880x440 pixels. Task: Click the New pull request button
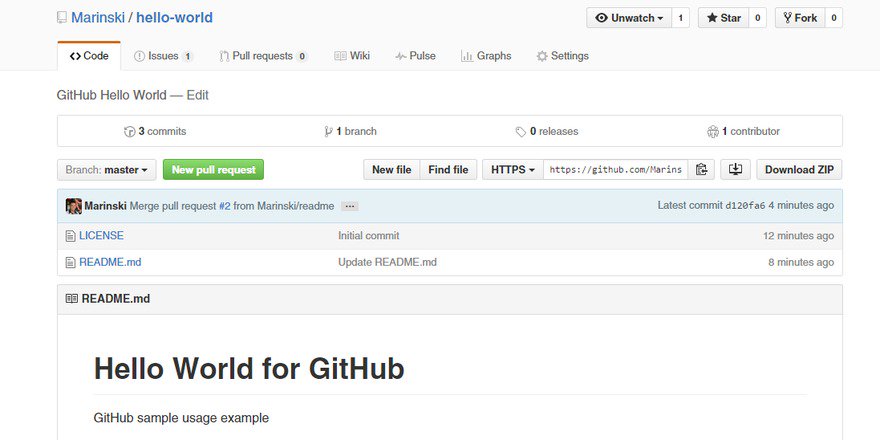pyautogui.click(x=213, y=169)
